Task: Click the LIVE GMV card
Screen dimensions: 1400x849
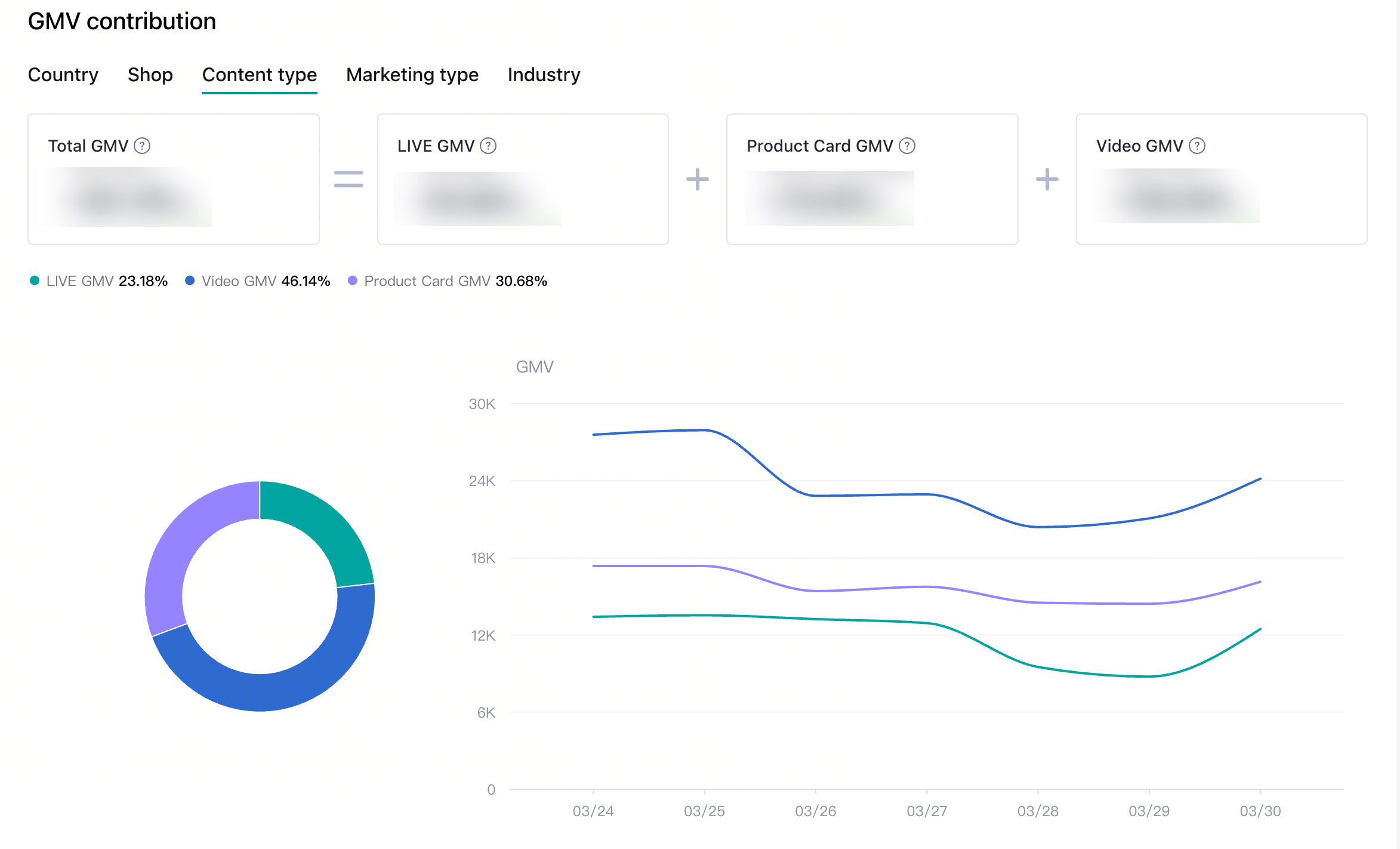Action: click(523, 179)
